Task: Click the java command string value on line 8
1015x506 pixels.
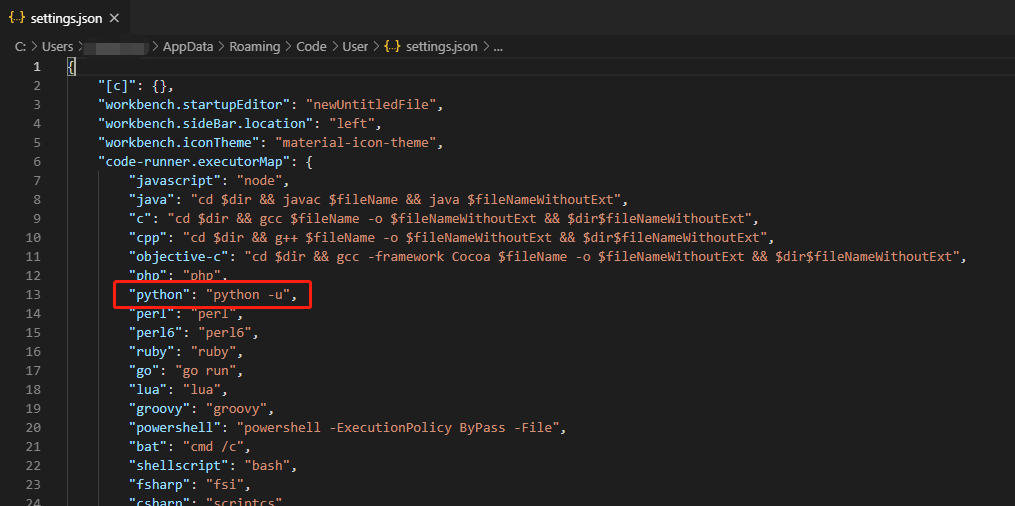Action: 404,199
